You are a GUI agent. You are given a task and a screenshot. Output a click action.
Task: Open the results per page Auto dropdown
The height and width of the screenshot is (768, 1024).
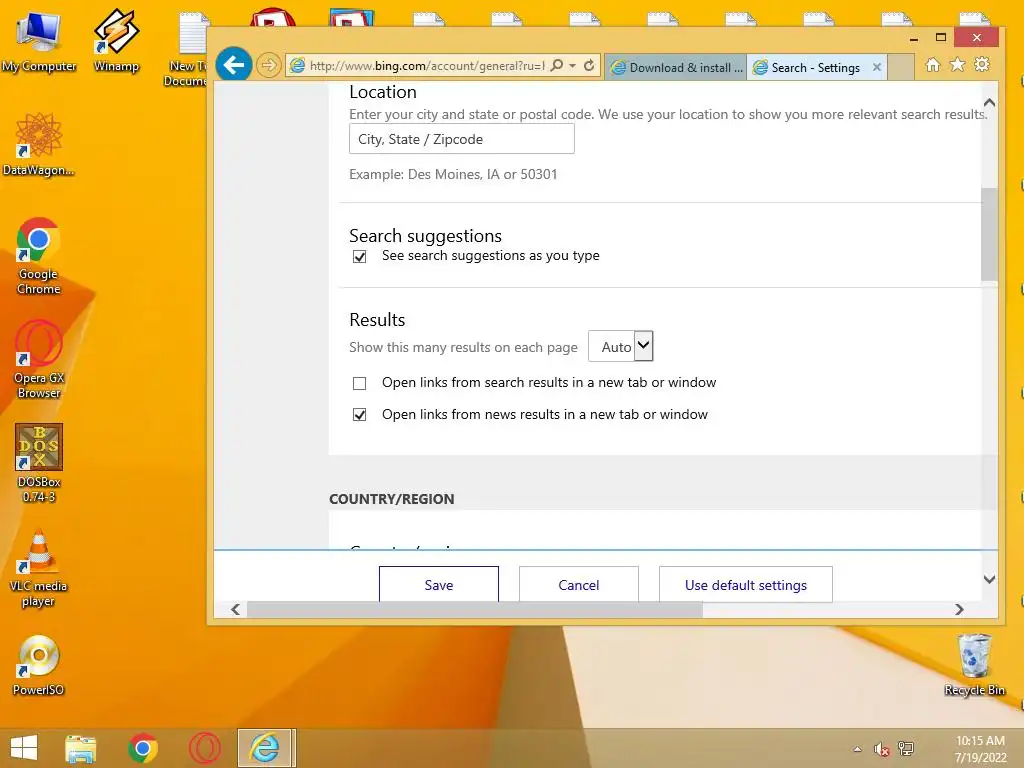point(620,346)
